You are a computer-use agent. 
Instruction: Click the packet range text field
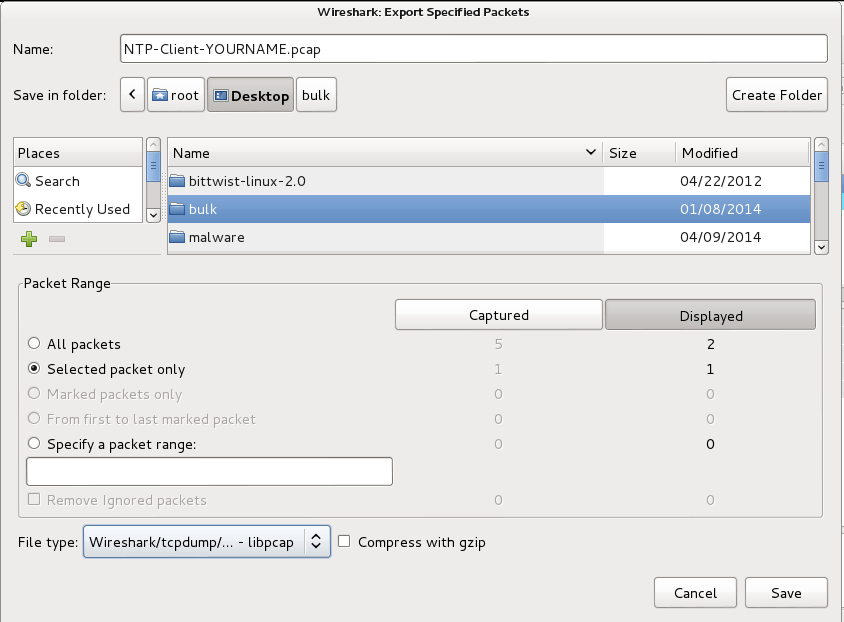pyautogui.click(x=209, y=471)
